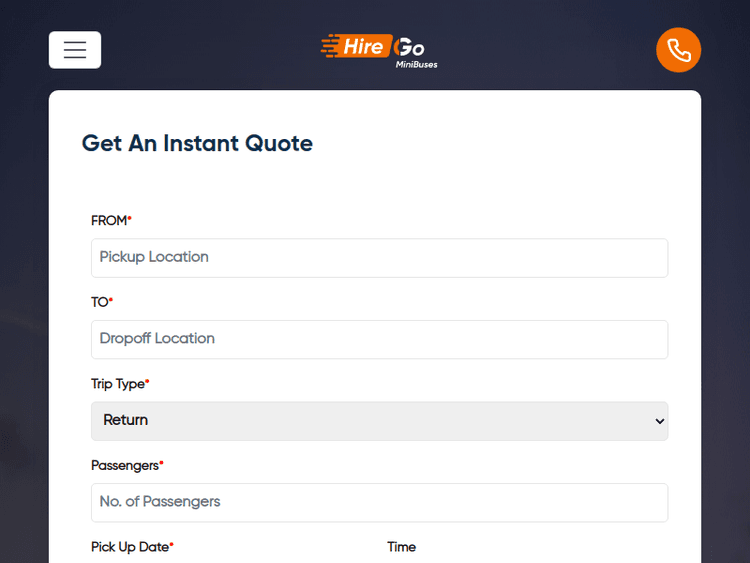
Task: Click the orange Hire badge in logo
Action: click(358, 46)
